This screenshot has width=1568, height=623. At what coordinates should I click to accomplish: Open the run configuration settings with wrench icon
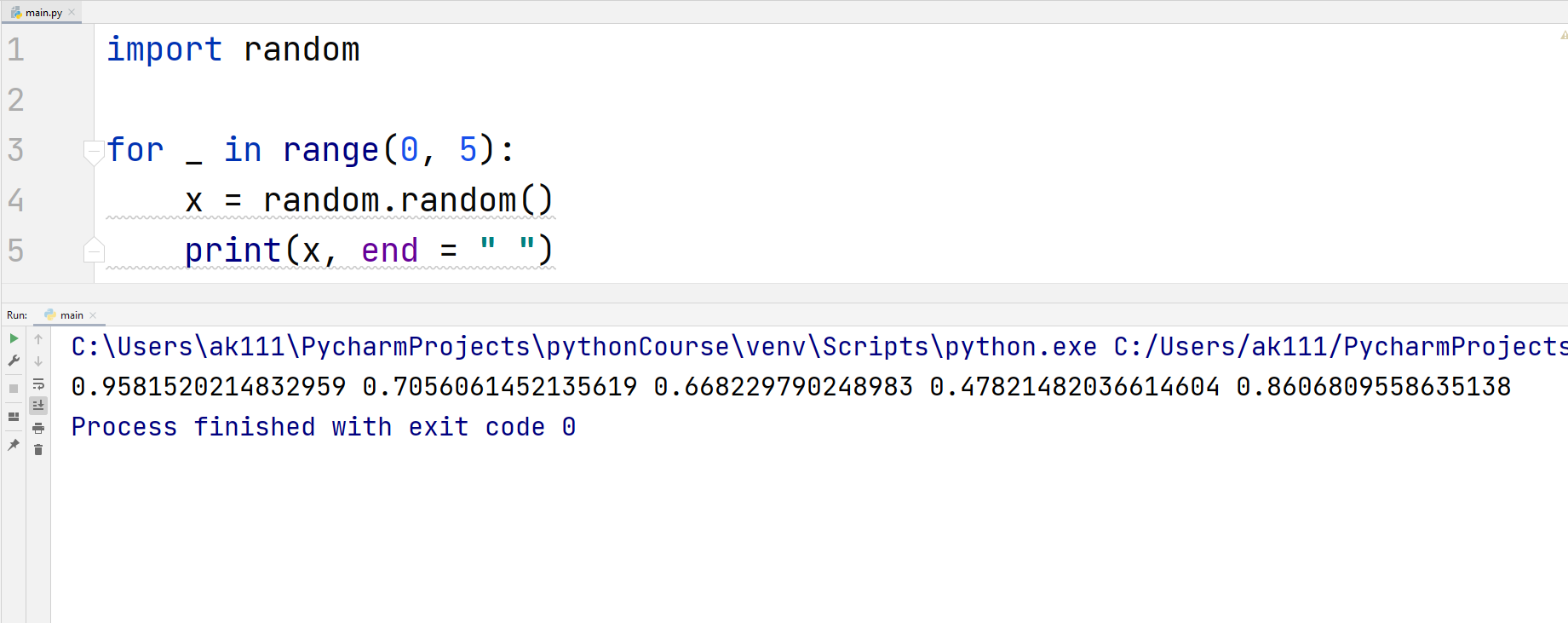tap(13, 361)
